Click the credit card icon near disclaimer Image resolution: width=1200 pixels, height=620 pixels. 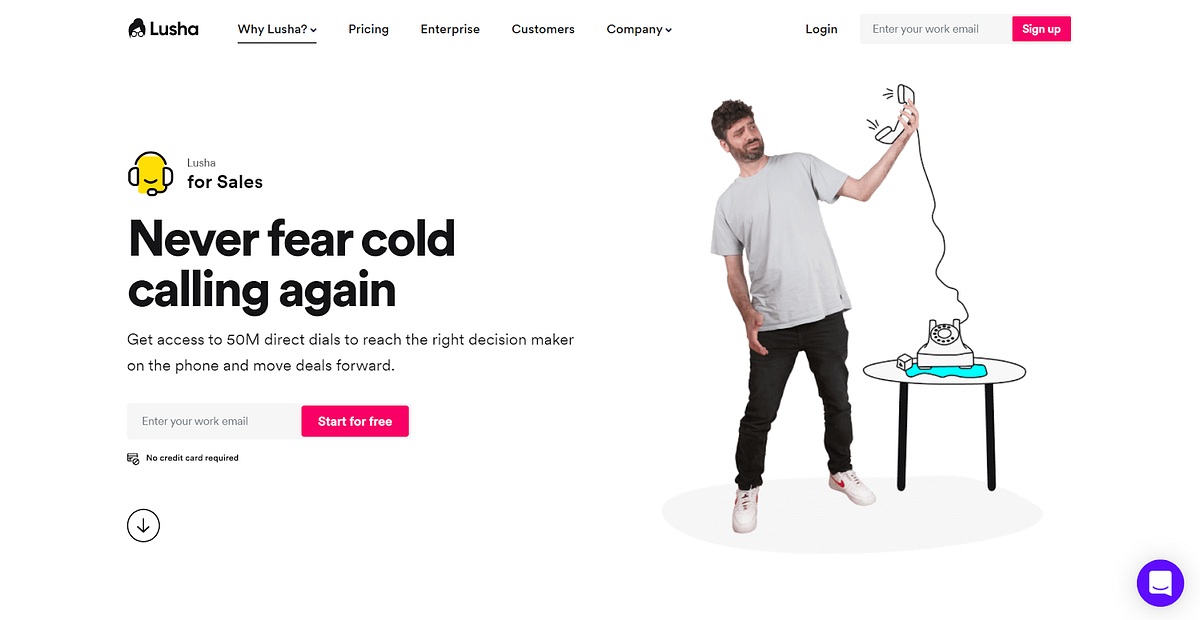point(133,458)
